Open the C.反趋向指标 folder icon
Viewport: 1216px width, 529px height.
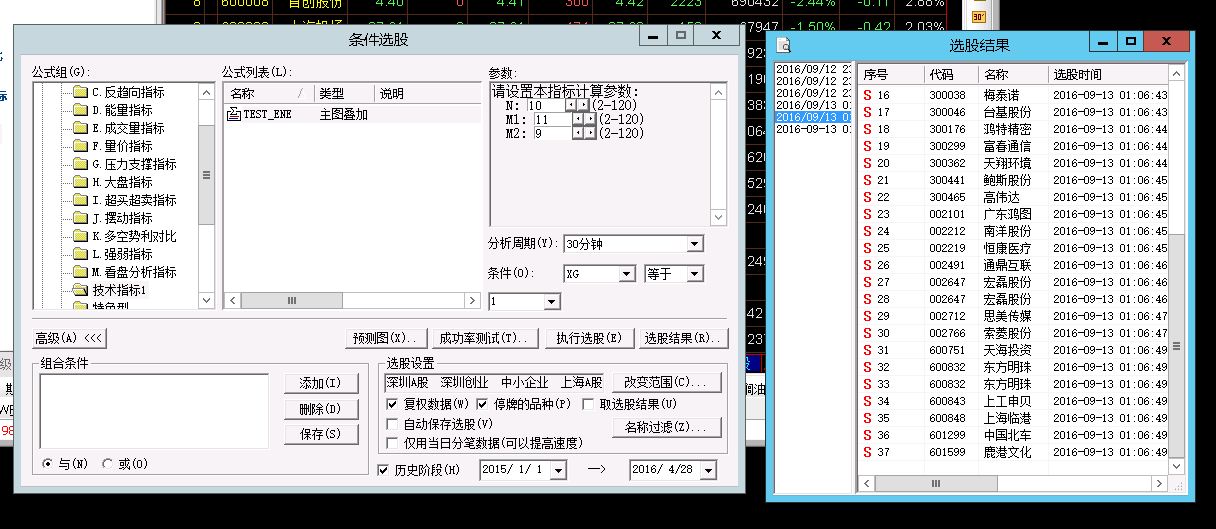pyautogui.click(x=80, y=92)
